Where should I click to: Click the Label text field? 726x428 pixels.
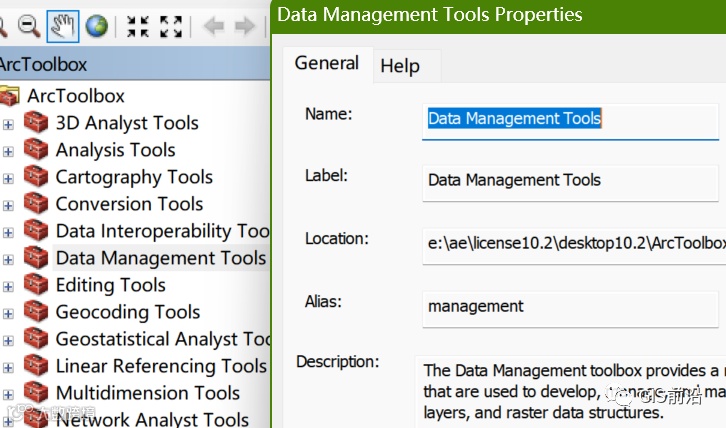[x=570, y=181]
